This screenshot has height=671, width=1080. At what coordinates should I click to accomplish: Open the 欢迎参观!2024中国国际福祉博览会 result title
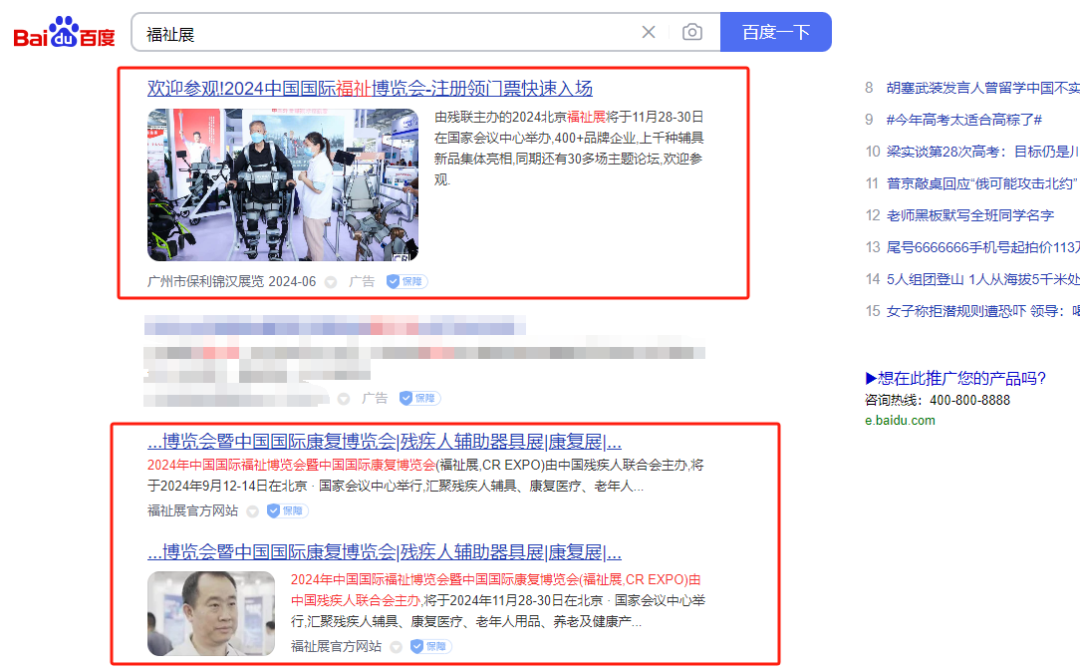click(x=370, y=88)
